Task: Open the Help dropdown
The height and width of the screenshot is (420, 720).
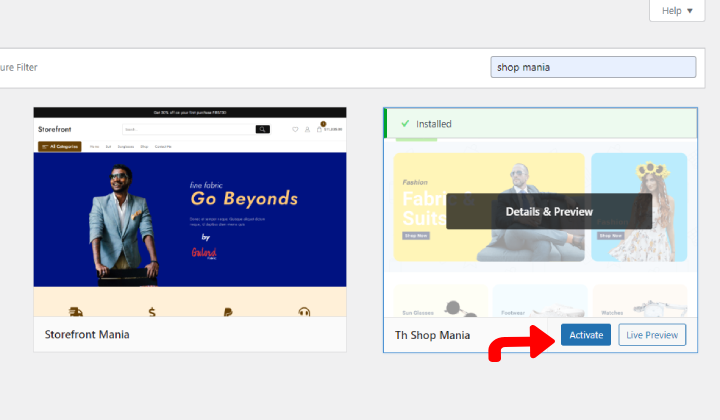Action: tap(677, 11)
